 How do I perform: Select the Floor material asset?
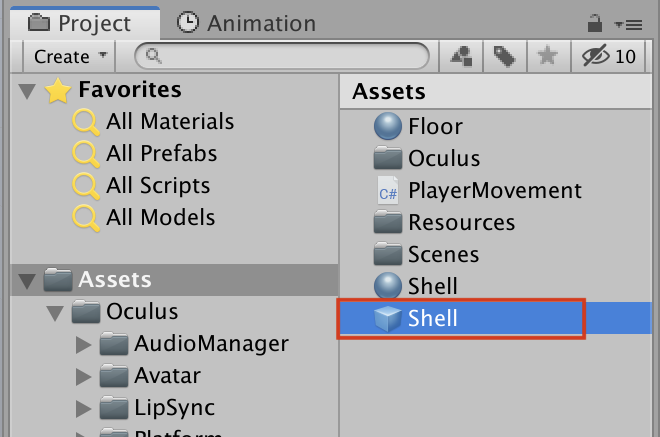click(x=434, y=127)
